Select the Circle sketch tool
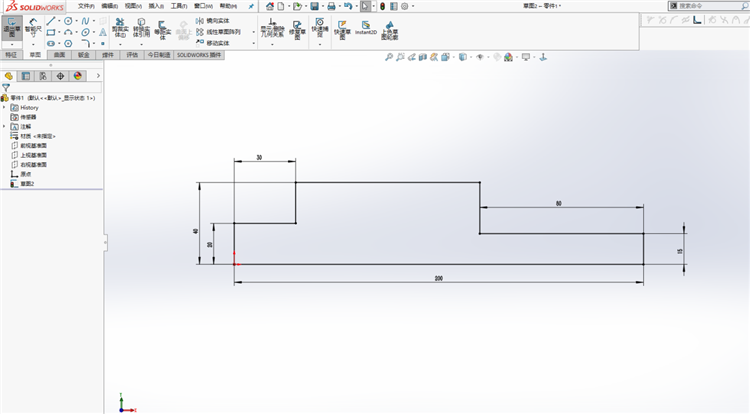 tap(68, 21)
